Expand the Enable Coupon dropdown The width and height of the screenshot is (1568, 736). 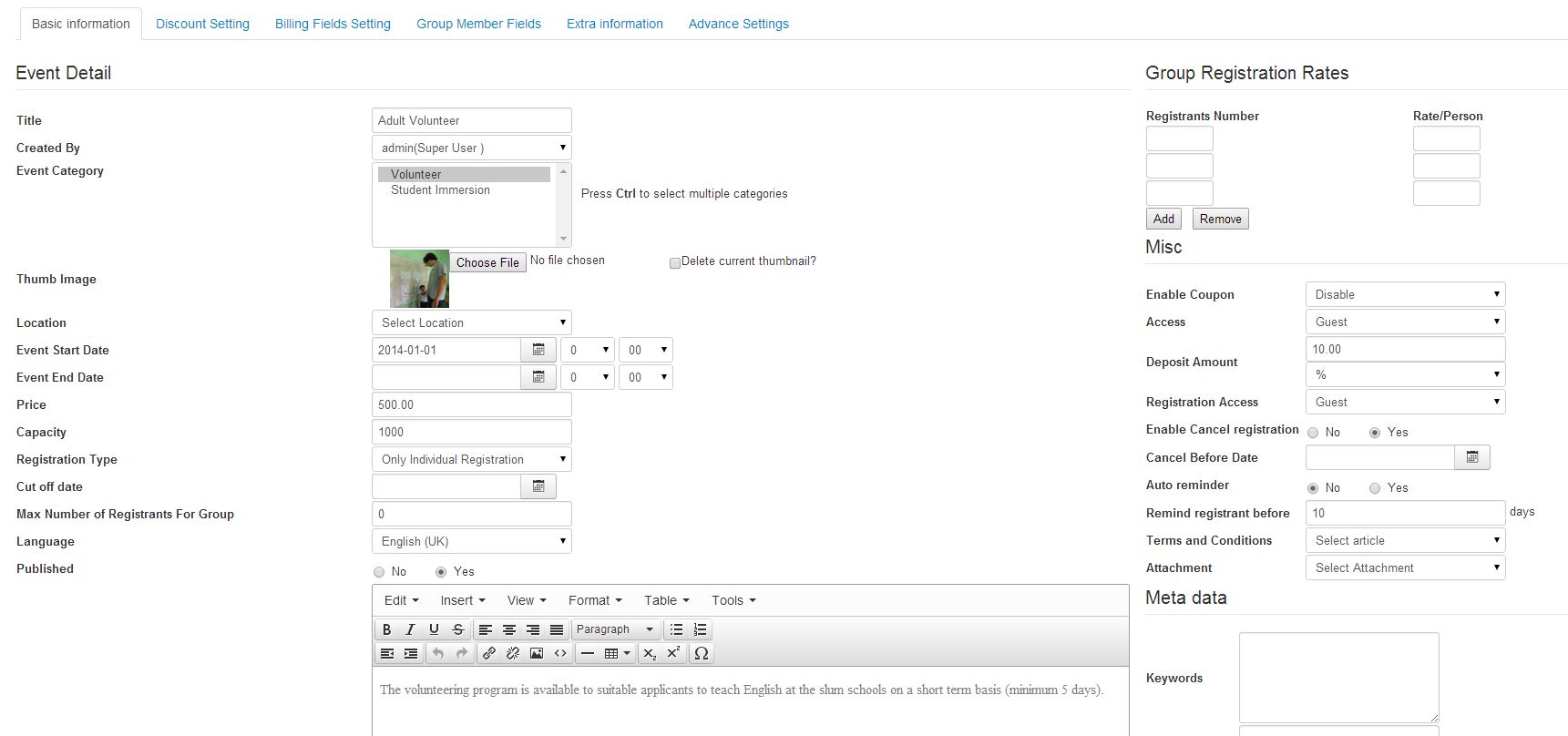(x=1404, y=294)
